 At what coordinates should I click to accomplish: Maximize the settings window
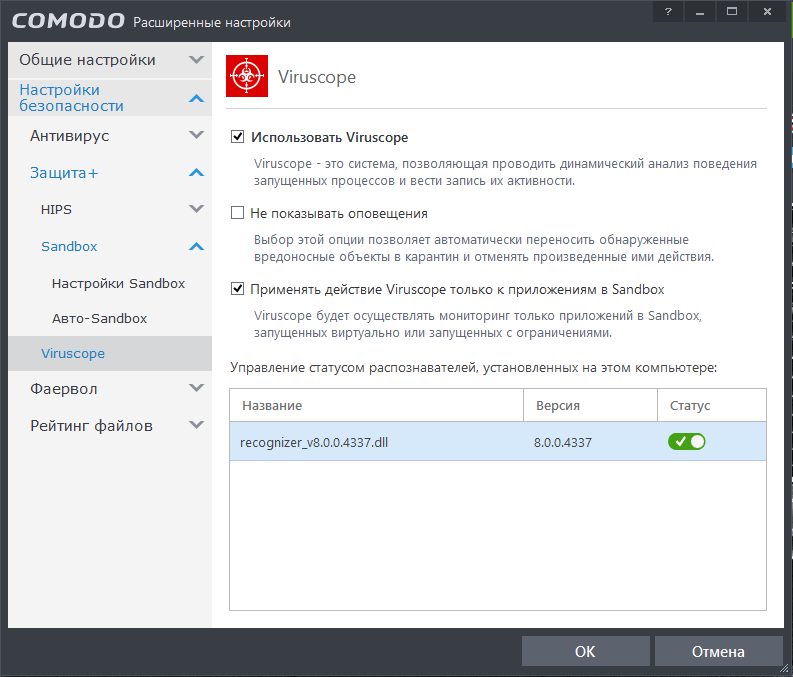(732, 12)
